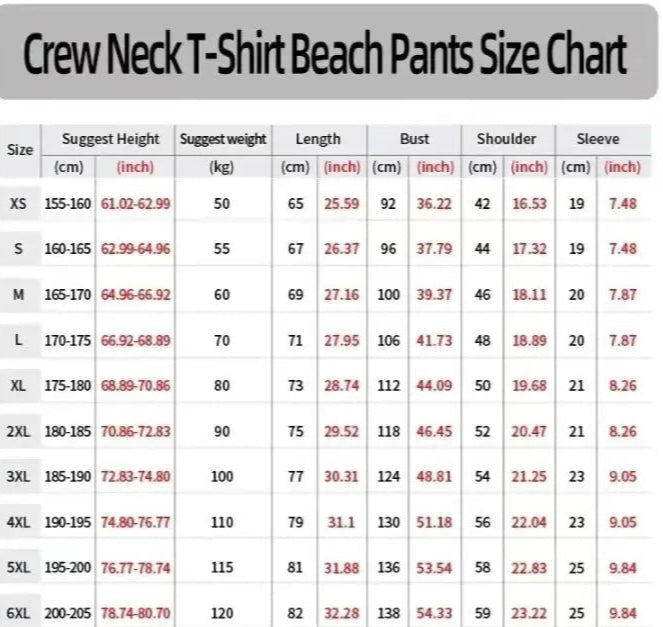The height and width of the screenshot is (627, 663).
Task: Click the 36.22 inch bust cell
Action: tap(434, 204)
